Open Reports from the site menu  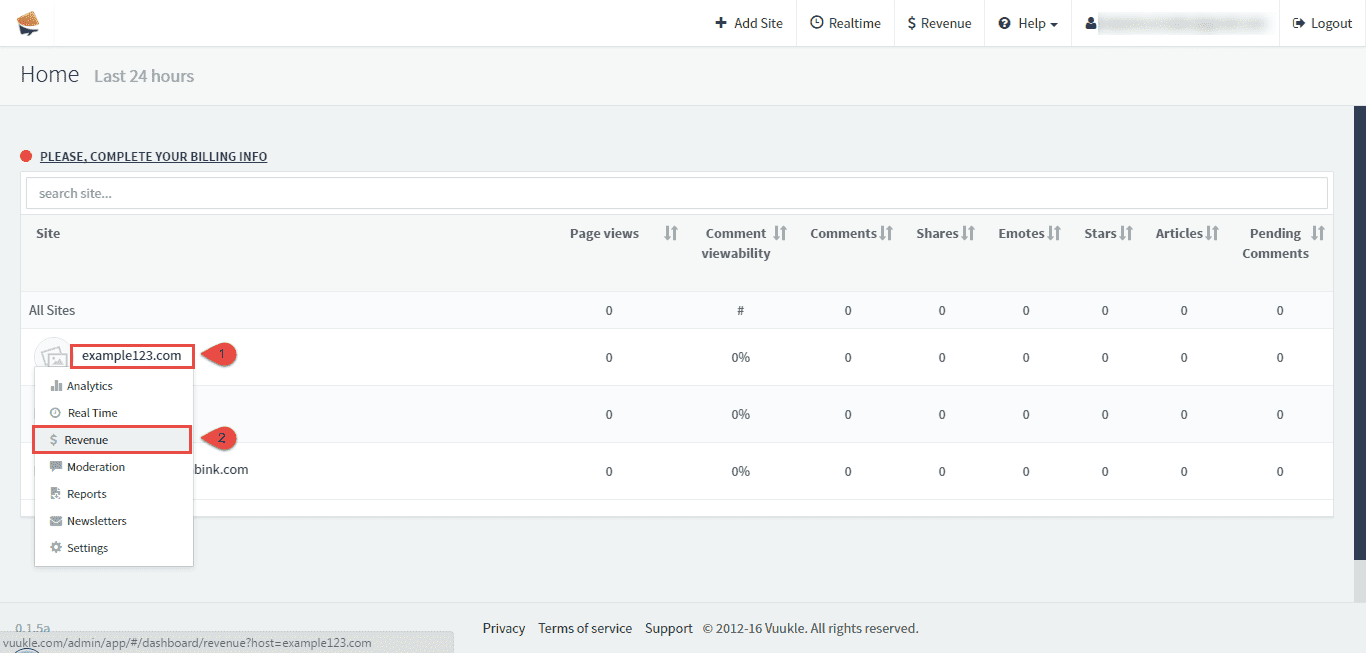(x=86, y=494)
